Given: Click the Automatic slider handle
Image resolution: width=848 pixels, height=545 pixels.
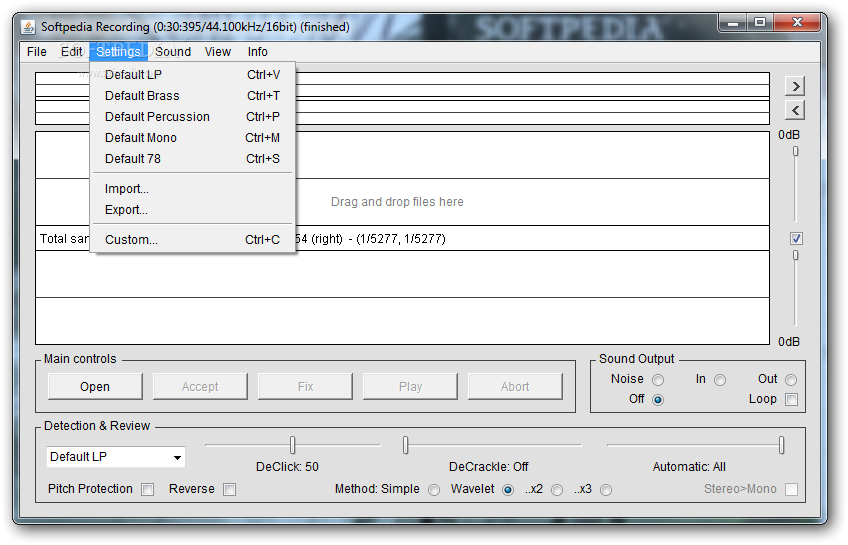Looking at the screenshot, I should point(781,445).
